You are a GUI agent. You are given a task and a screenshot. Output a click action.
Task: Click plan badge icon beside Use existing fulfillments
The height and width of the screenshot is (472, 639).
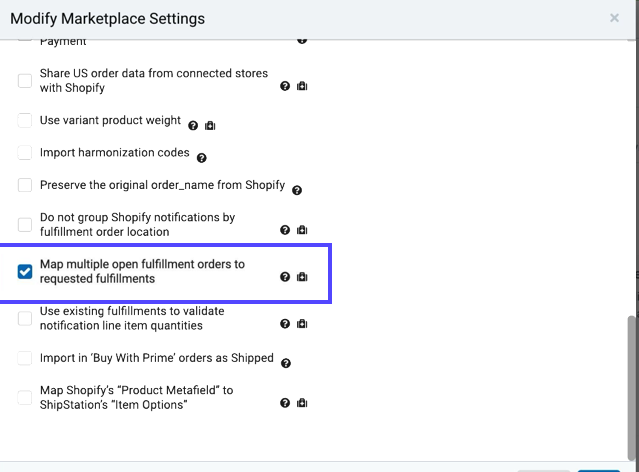click(x=302, y=324)
